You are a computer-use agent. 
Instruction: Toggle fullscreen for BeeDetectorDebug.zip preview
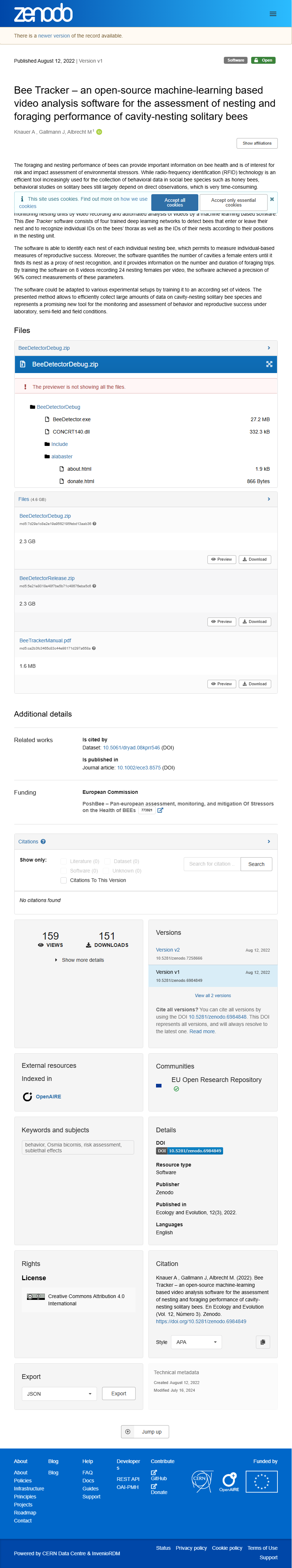(x=269, y=364)
